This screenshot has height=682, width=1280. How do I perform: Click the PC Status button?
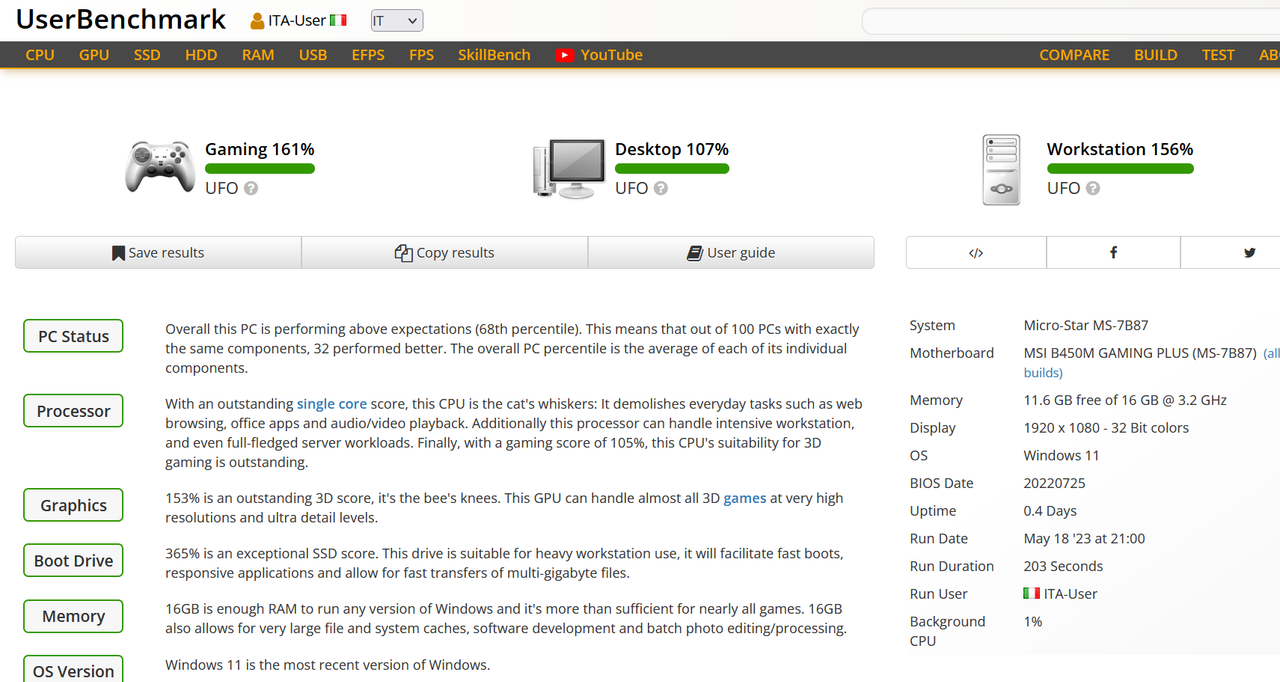tap(73, 336)
